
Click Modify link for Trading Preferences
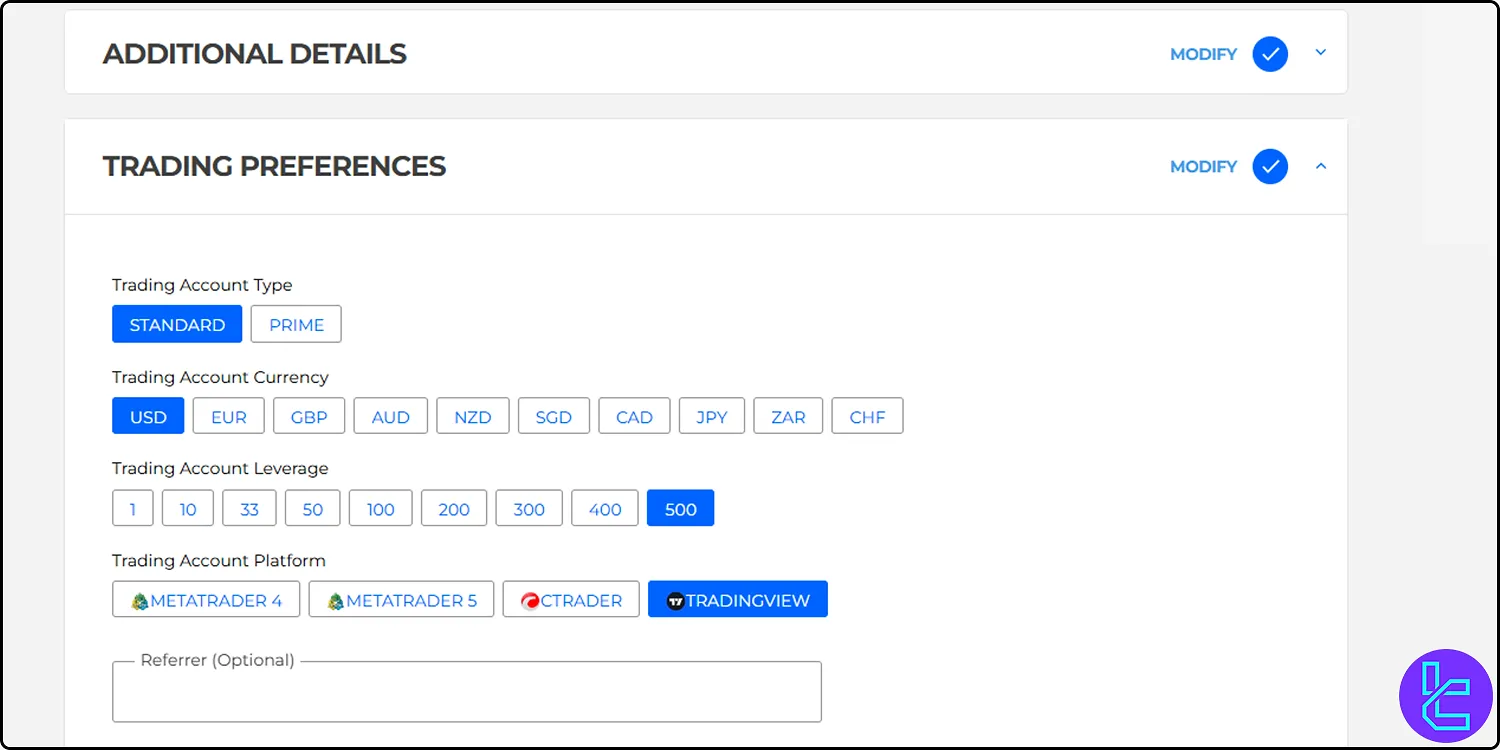coord(1203,167)
